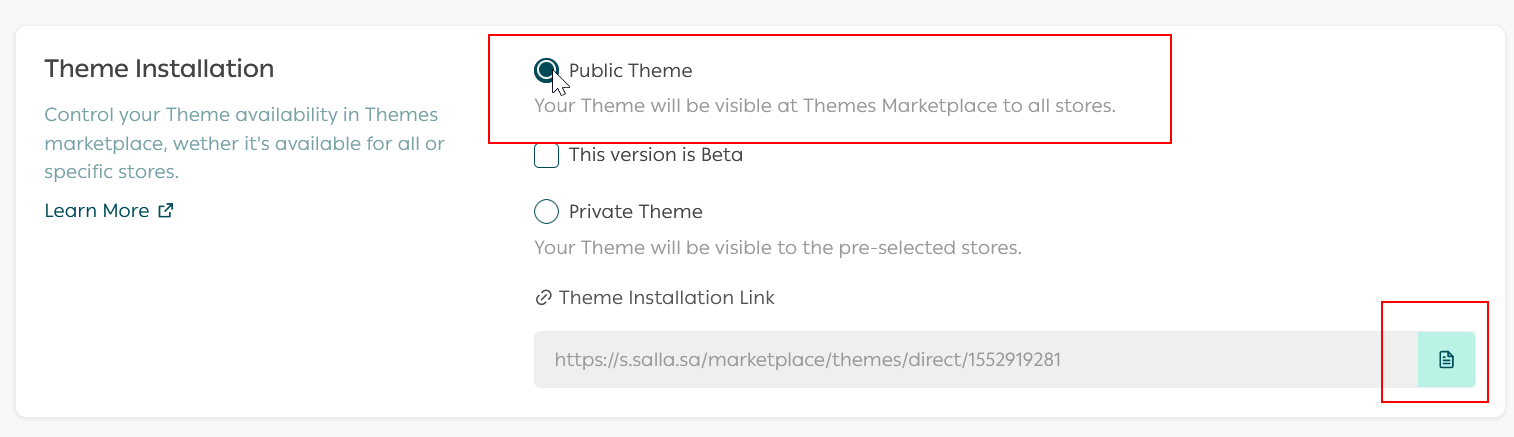The width and height of the screenshot is (1514, 437).
Task: Click the external link icon beside Learn More
Action: 166,211
